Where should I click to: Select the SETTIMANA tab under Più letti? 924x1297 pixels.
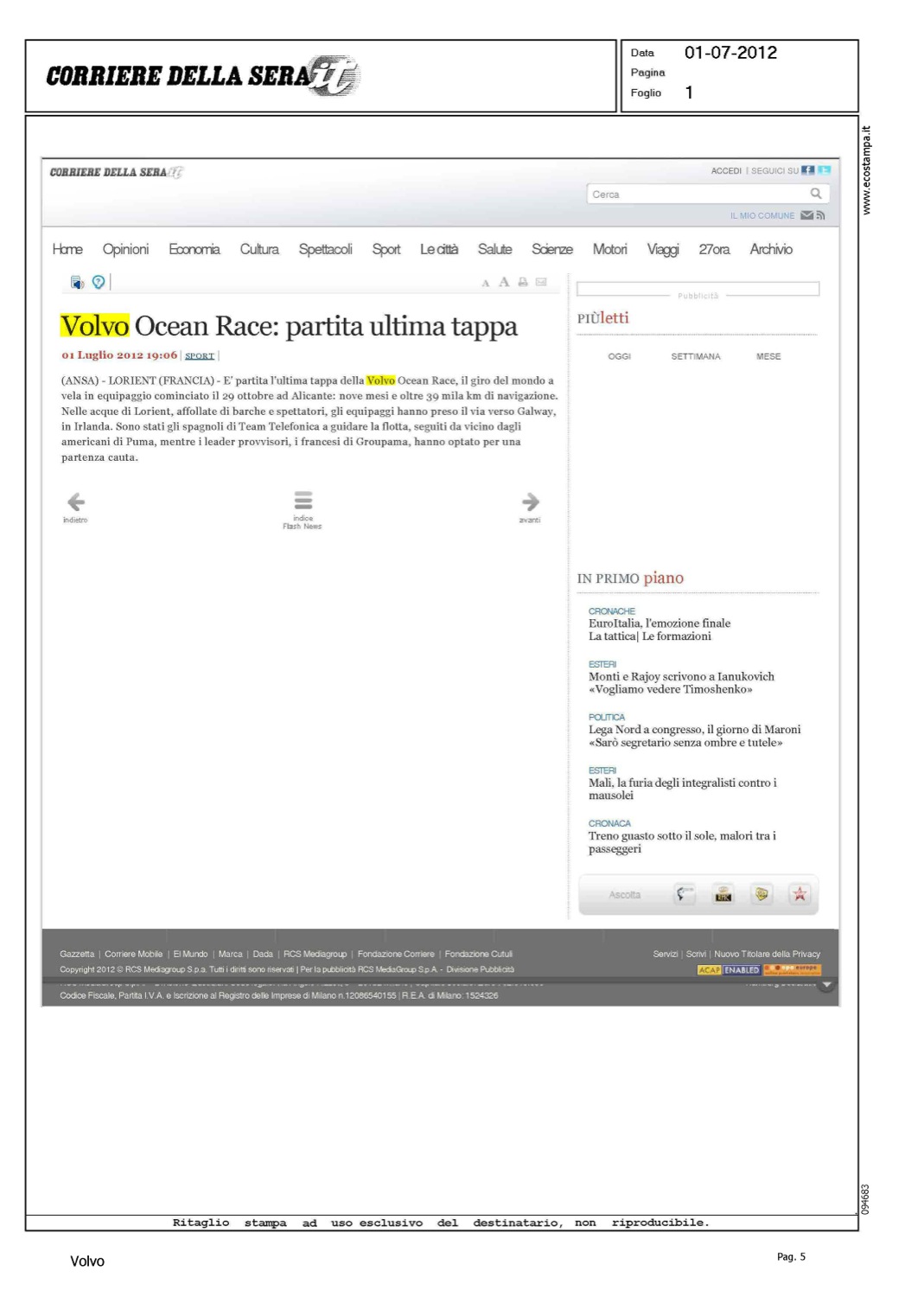click(695, 356)
